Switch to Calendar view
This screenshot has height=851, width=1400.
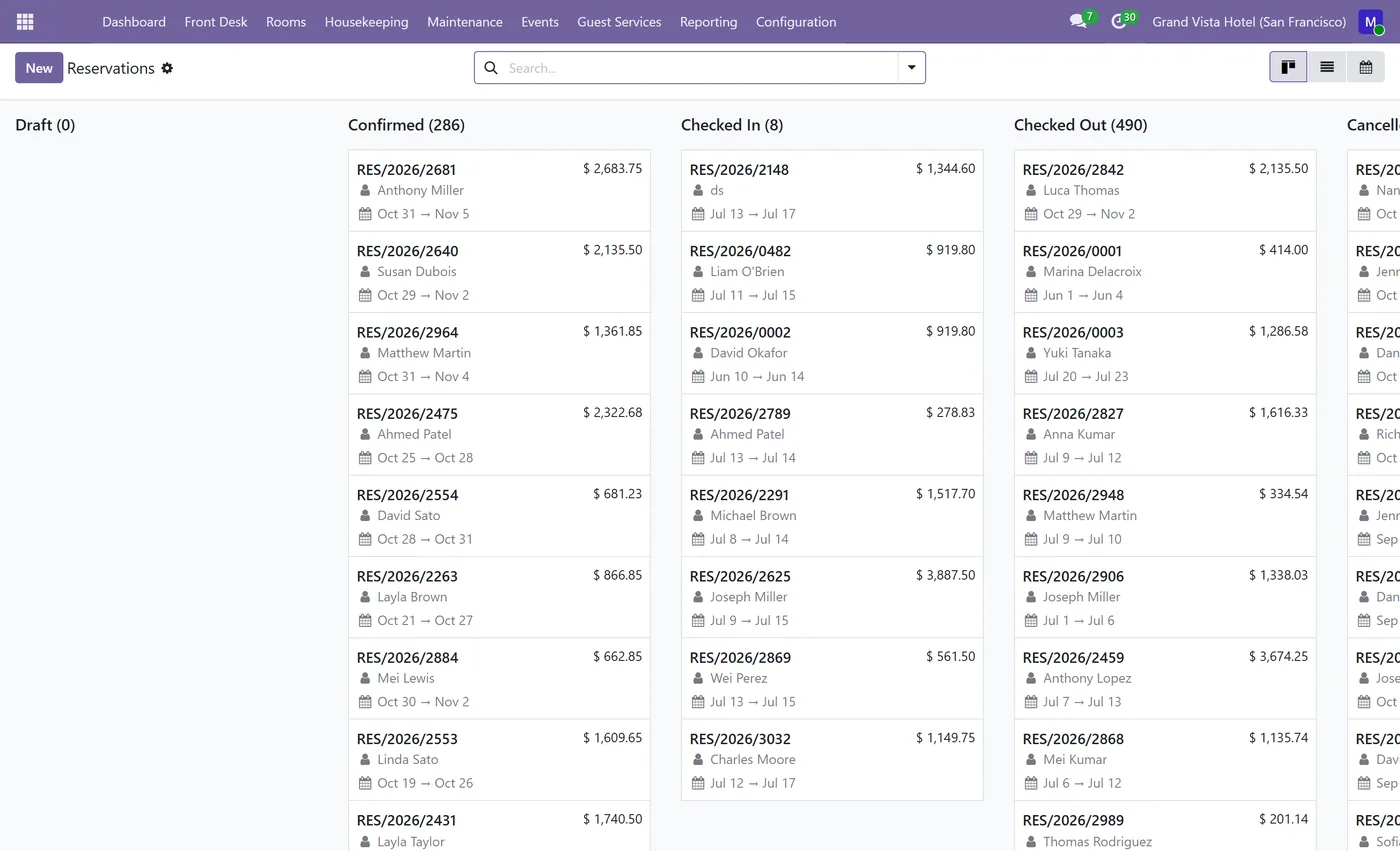[1366, 67]
